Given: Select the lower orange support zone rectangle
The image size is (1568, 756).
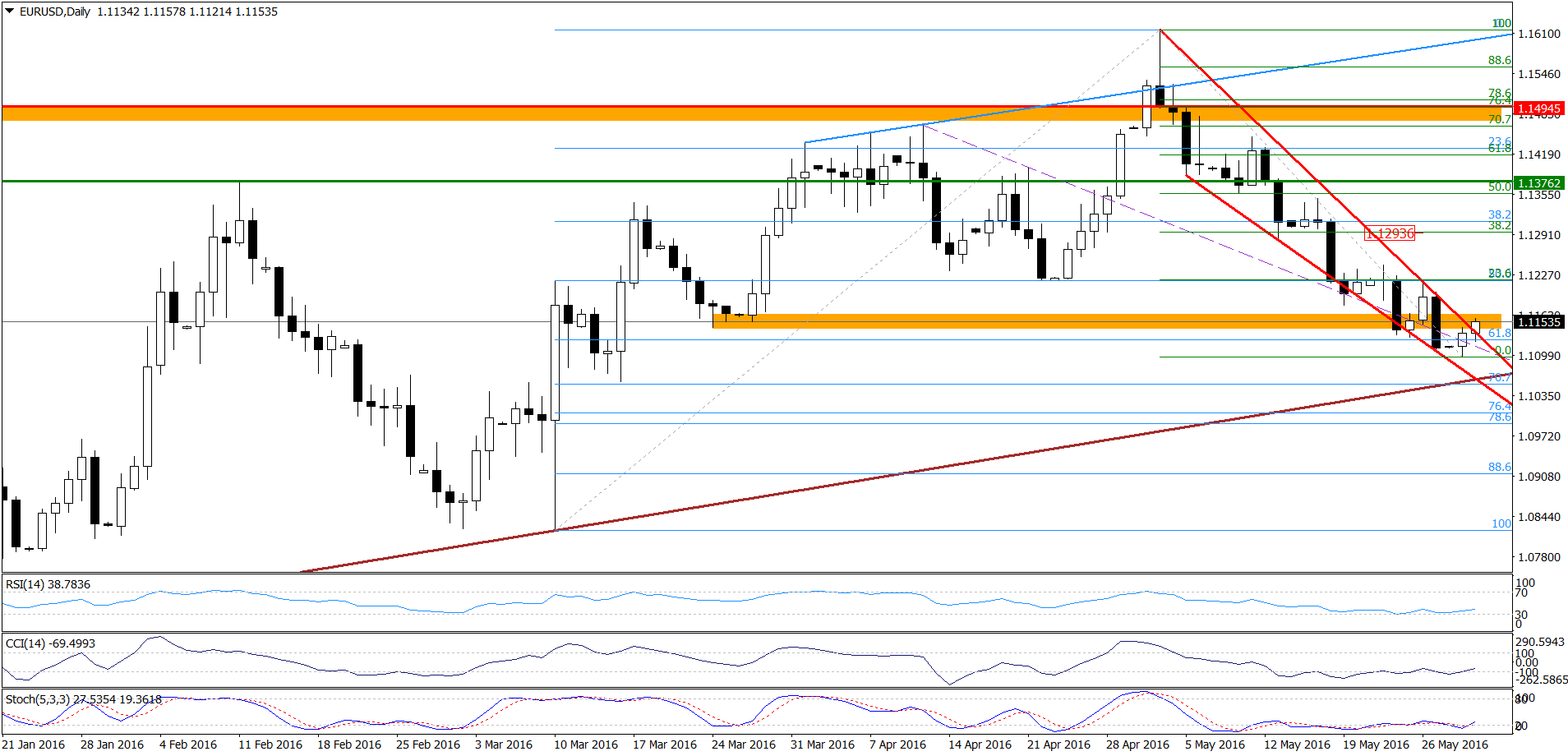Looking at the screenshot, I should coord(1107,321).
